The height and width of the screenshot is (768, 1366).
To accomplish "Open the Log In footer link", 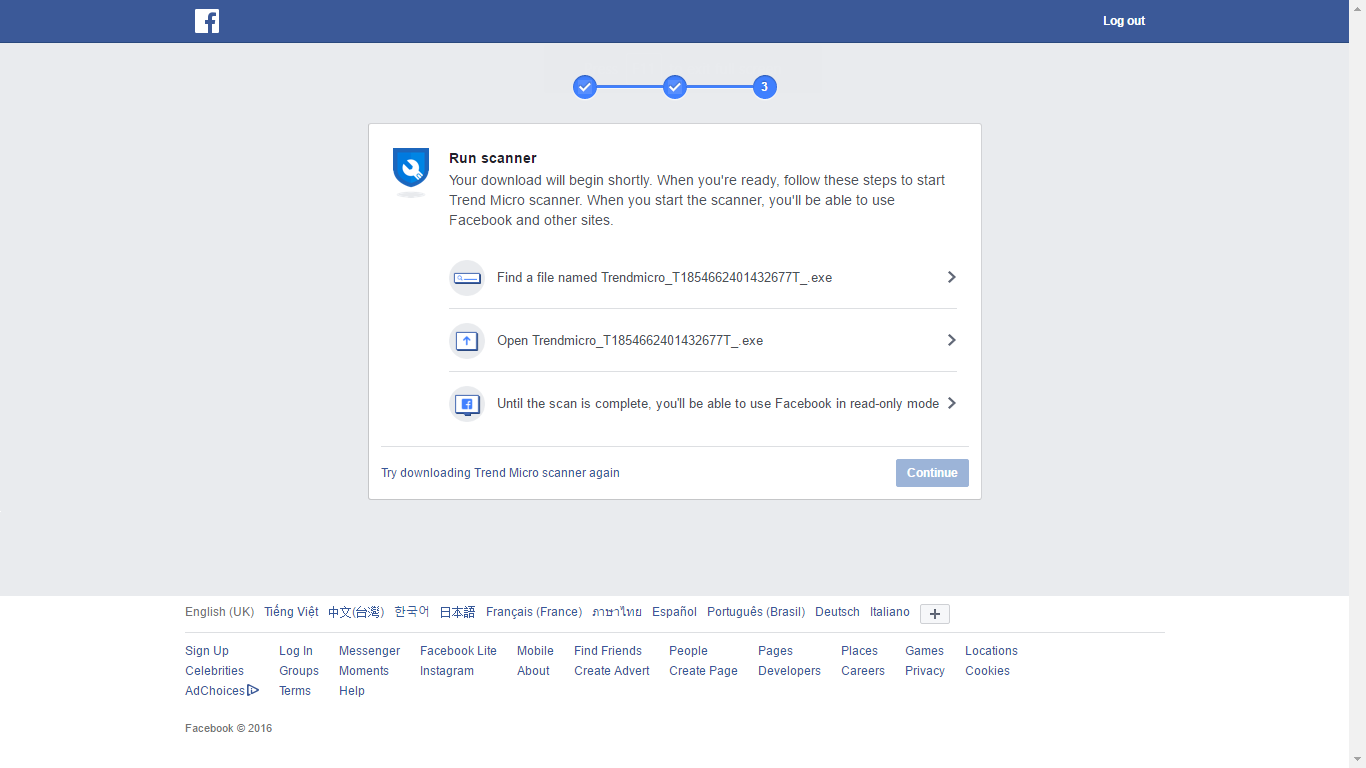I will [x=296, y=651].
